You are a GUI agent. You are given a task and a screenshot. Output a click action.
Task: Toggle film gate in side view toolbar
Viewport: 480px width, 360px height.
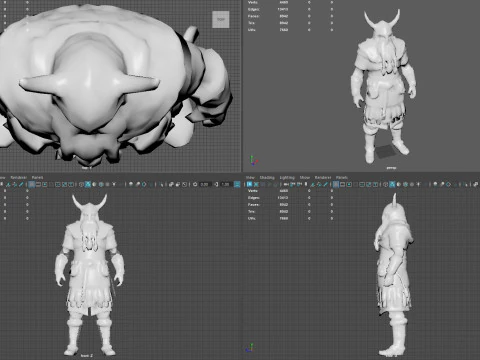point(342,184)
